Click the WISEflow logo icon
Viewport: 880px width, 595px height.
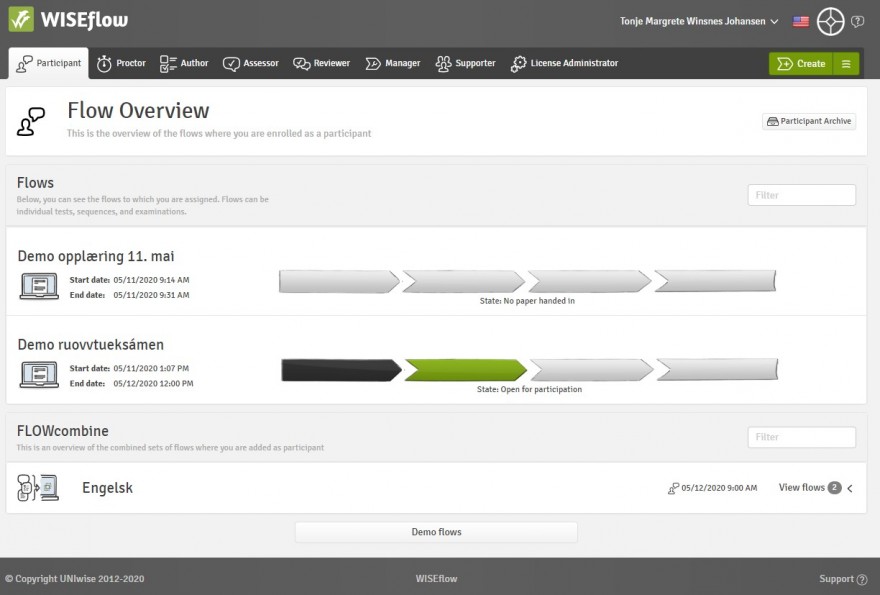coord(21,20)
